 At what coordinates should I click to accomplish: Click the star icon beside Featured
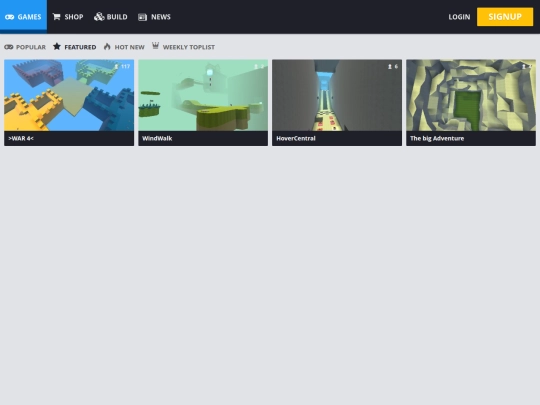point(57,46)
